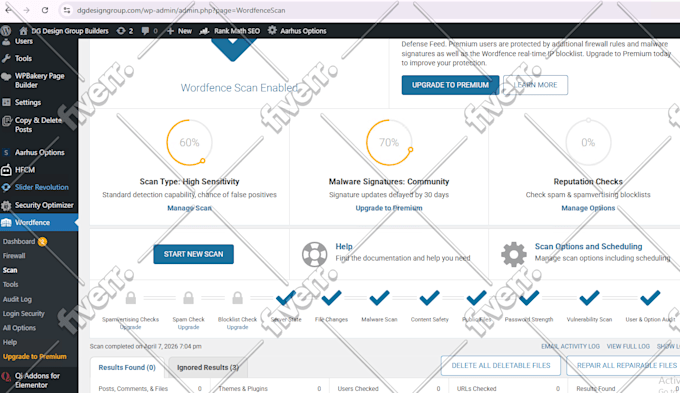Open Aarhus Options in admin bar
The height and width of the screenshot is (393, 680).
(297, 31)
